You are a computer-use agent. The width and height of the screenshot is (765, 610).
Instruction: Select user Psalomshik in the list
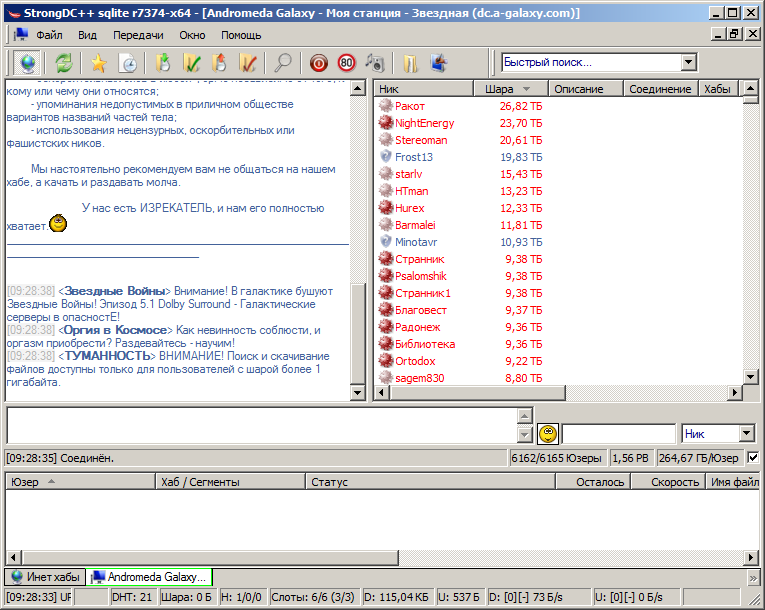click(x=420, y=276)
